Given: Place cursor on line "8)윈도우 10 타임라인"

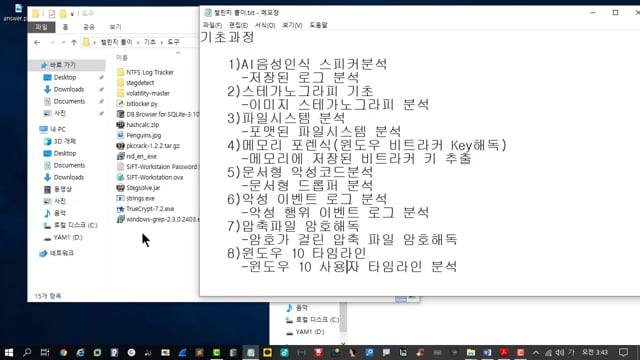Looking at the screenshot, I should [297, 253].
